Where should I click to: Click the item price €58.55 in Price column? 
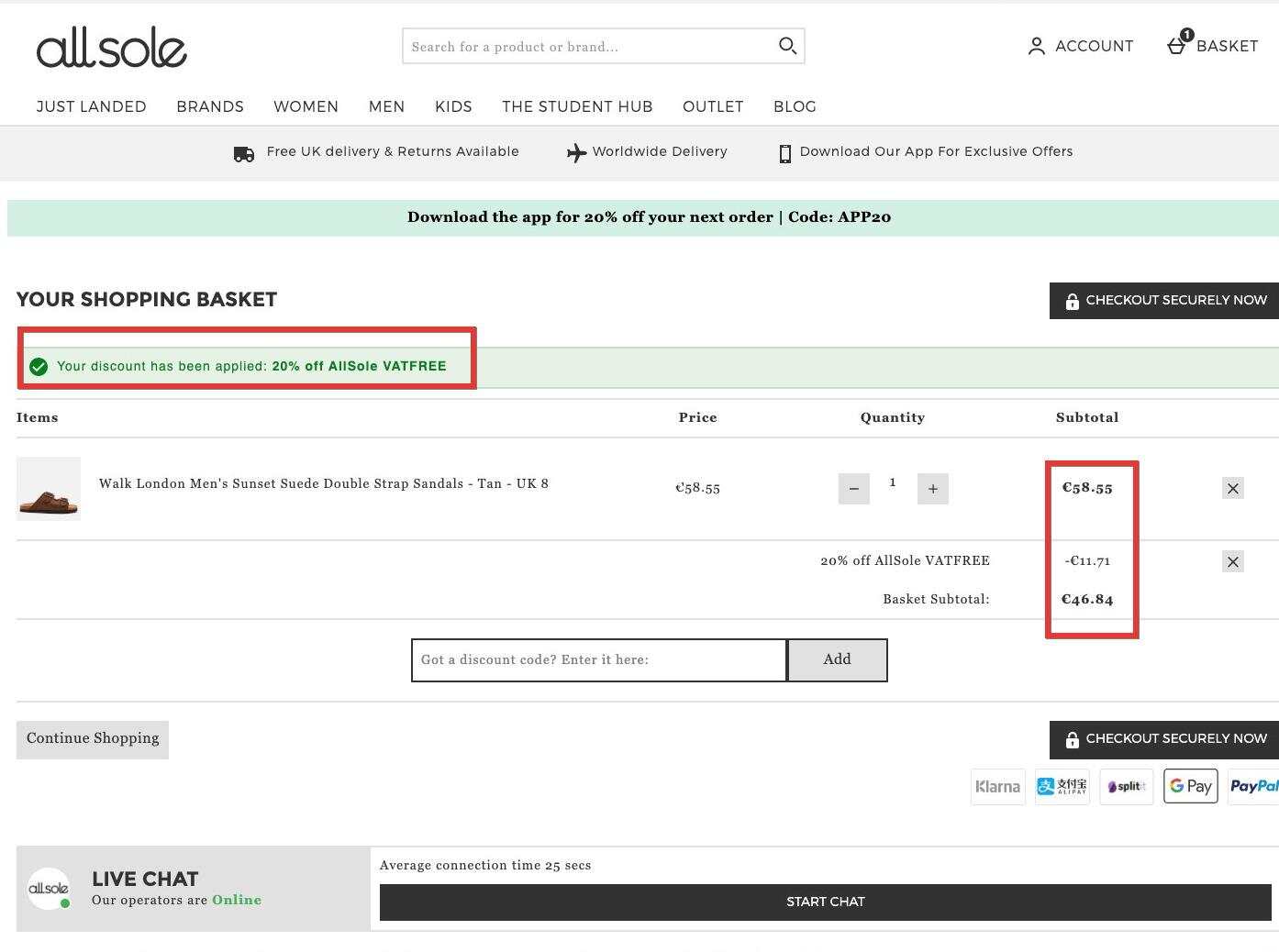coord(698,488)
